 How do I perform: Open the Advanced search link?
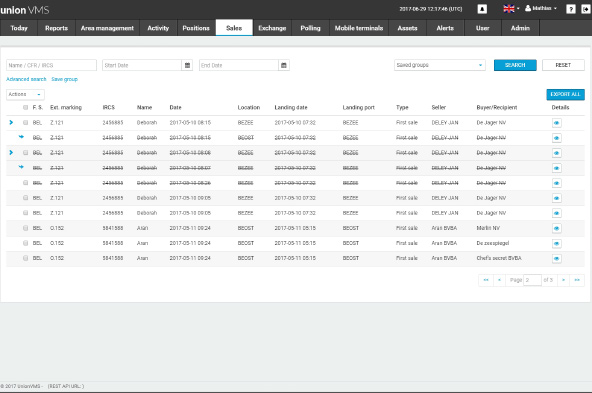[26, 79]
